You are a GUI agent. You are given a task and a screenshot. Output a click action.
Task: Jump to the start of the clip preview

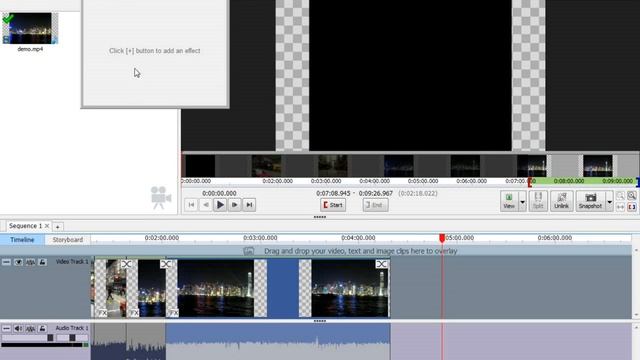pyautogui.click(x=191, y=205)
